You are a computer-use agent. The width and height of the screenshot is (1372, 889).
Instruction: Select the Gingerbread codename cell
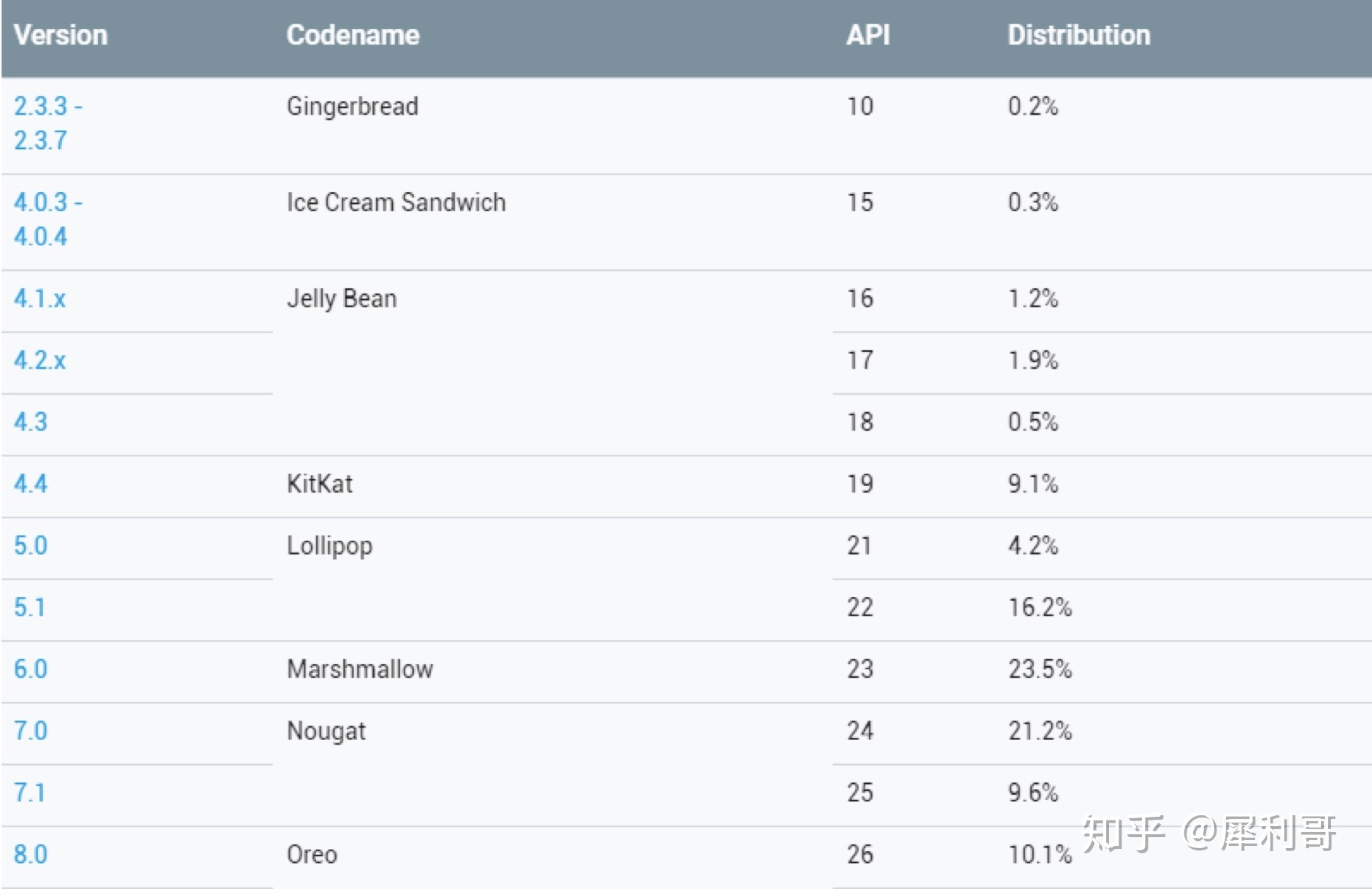pos(353,107)
